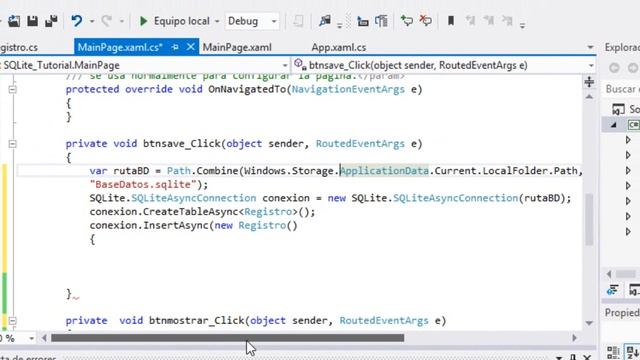Switch to the MainPage.xaml tab

tap(237, 47)
